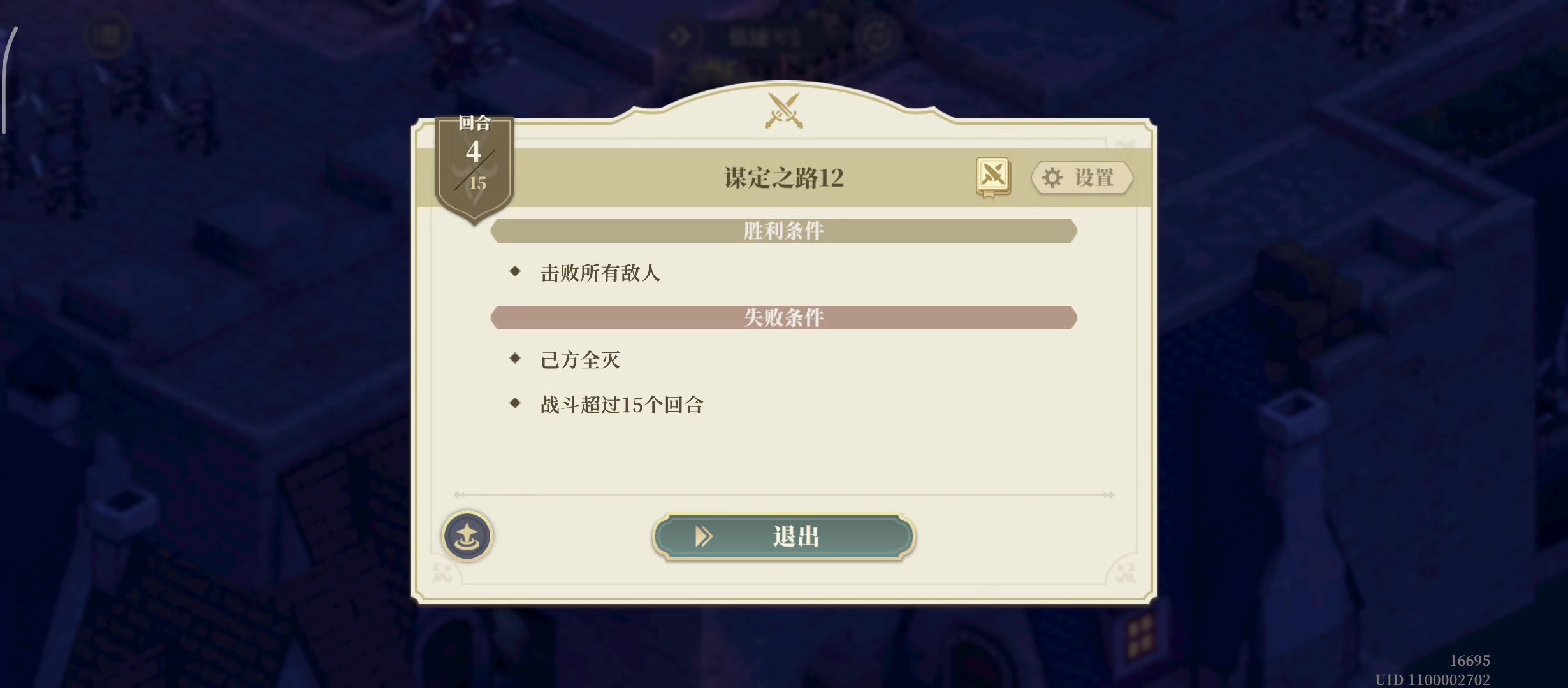This screenshot has height=688, width=1568.
Task: Click the diamond bullet beside 击败所有敌人
Action: click(515, 272)
